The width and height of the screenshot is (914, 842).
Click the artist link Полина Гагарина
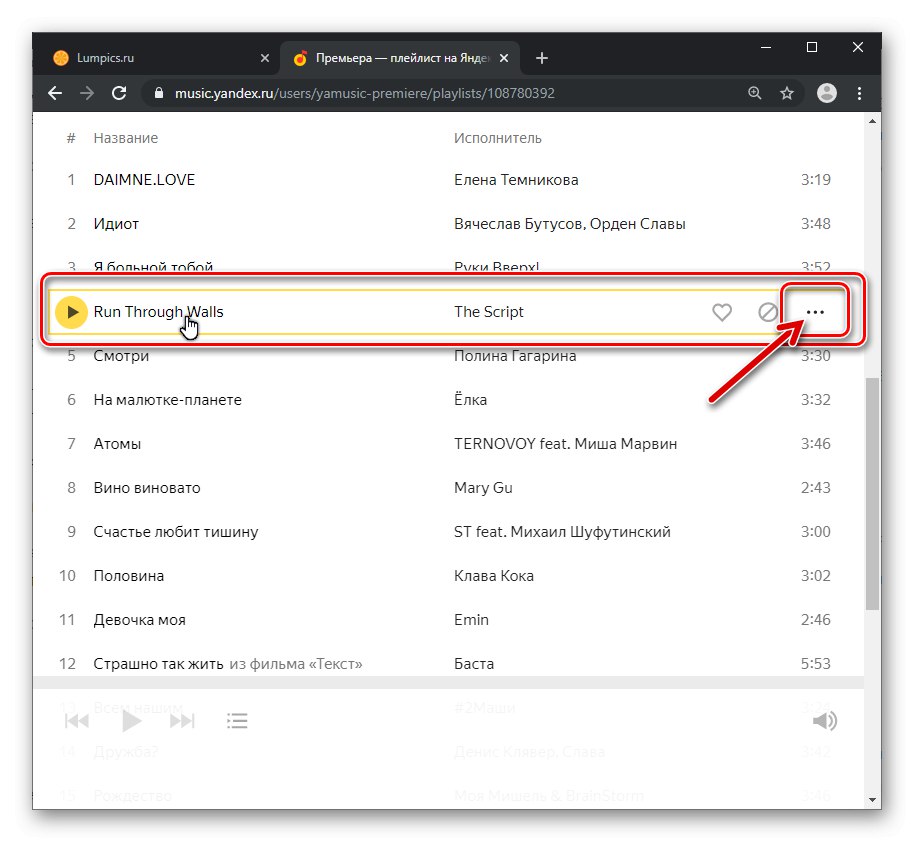[515, 356]
